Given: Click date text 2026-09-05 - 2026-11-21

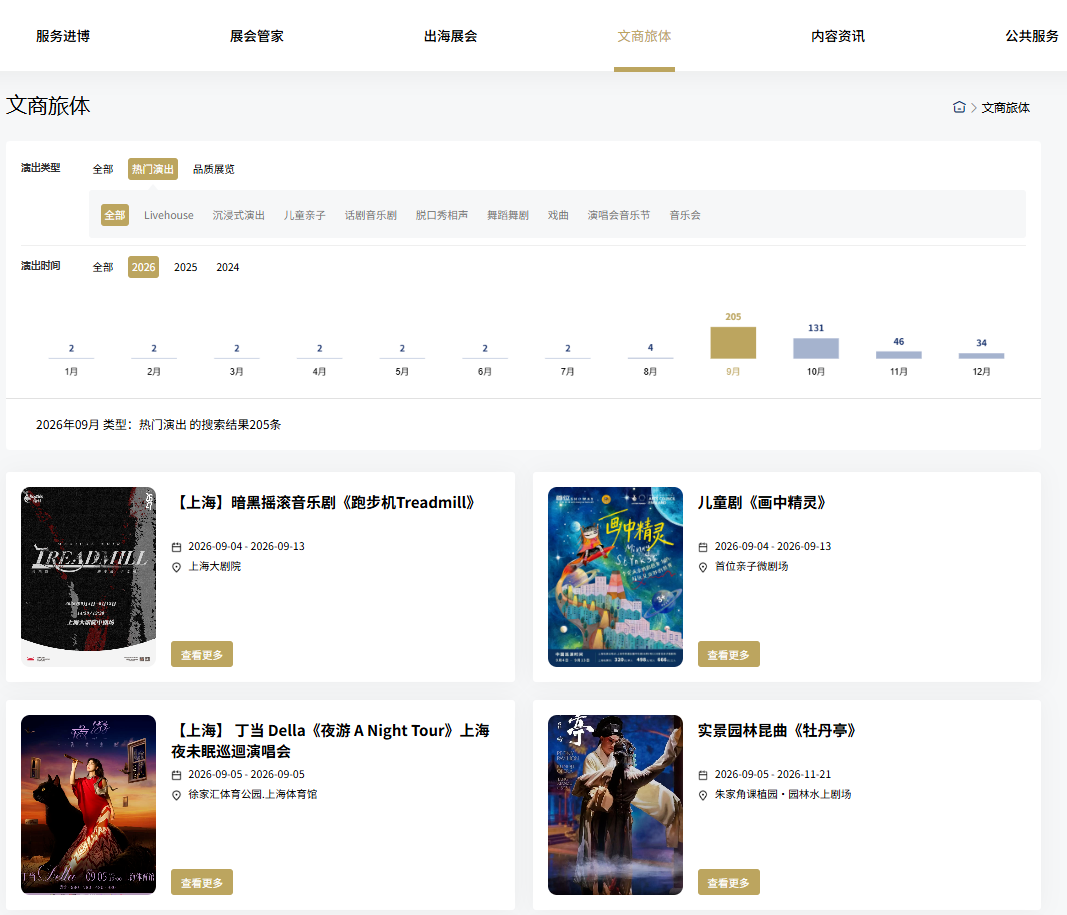Looking at the screenshot, I should pyautogui.click(x=772, y=775).
